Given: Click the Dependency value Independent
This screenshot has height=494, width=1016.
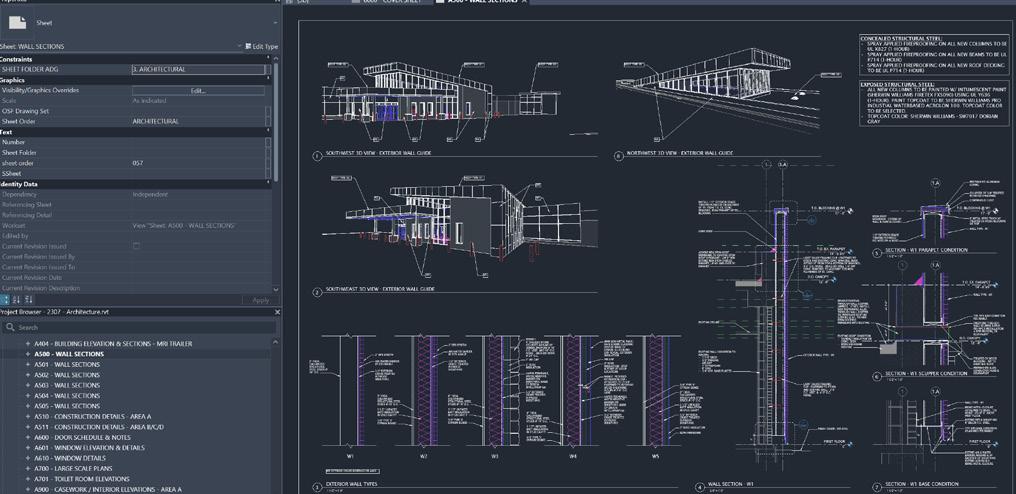Looking at the screenshot, I should click(150, 194).
